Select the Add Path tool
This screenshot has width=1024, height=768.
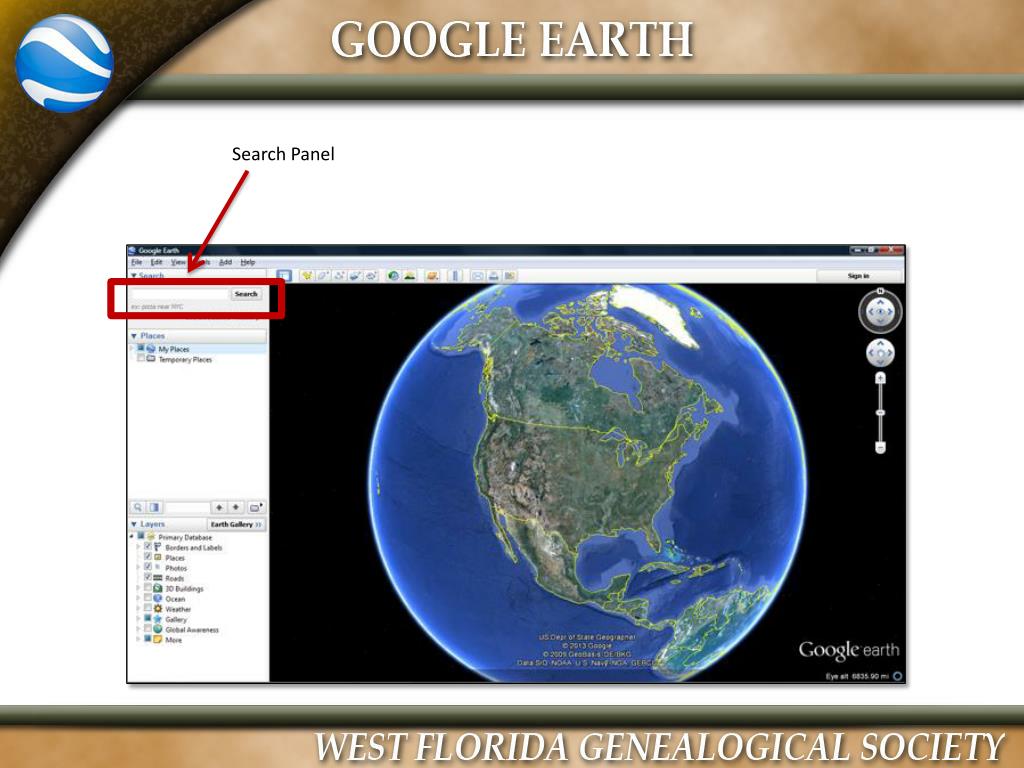tap(339, 276)
